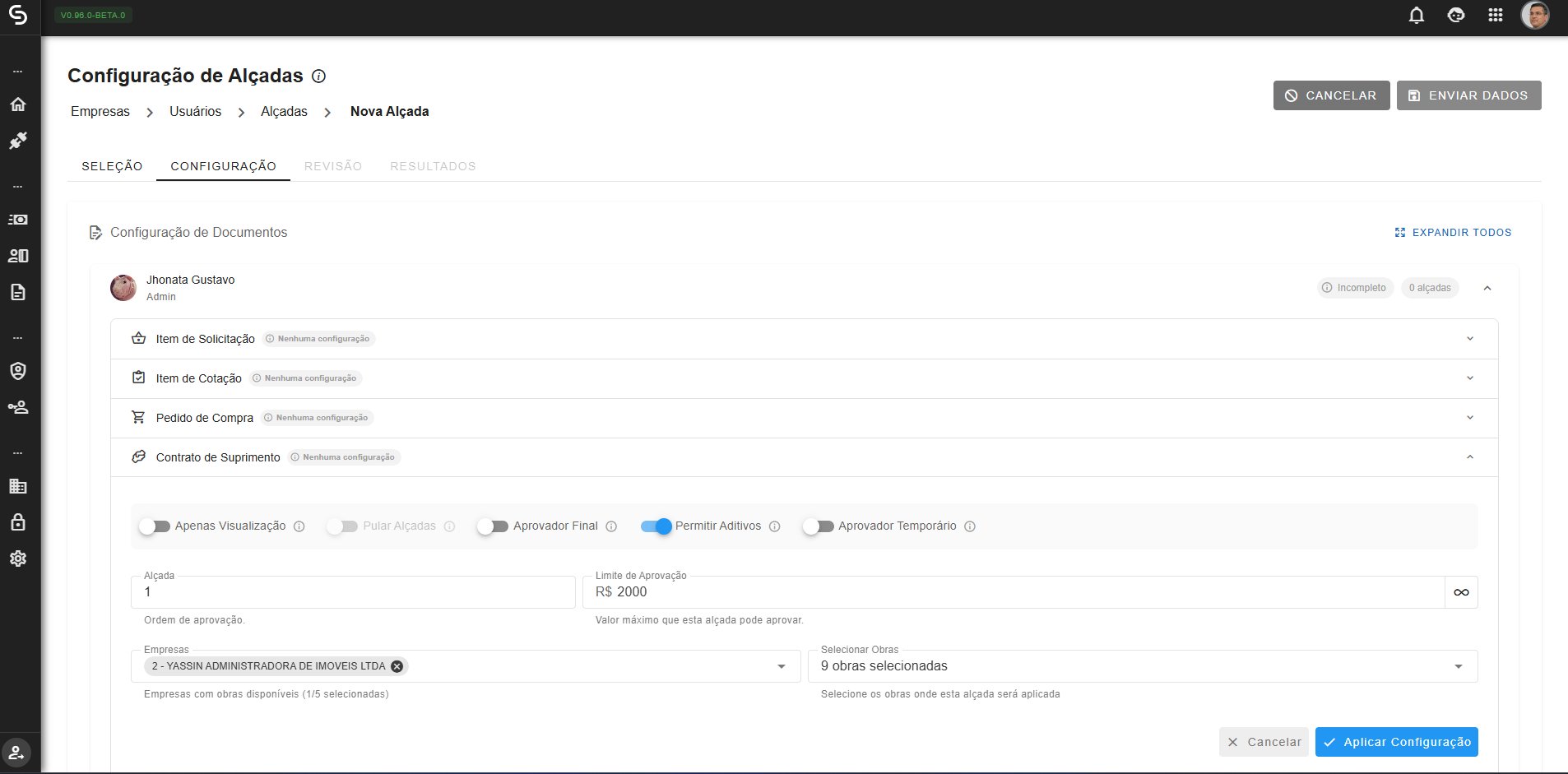Click the top CANCELAR button

point(1331,95)
